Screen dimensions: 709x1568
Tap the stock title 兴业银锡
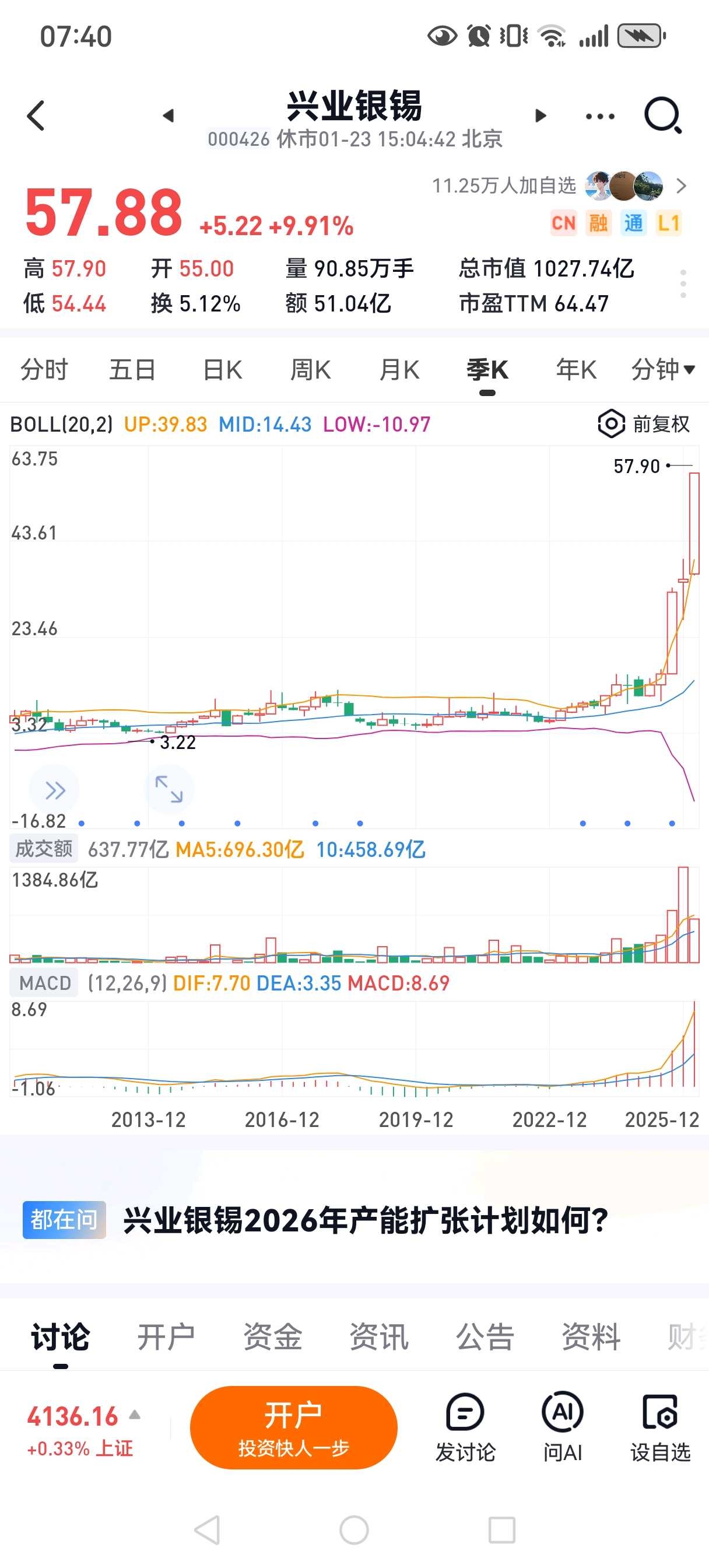(x=354, y=106)
